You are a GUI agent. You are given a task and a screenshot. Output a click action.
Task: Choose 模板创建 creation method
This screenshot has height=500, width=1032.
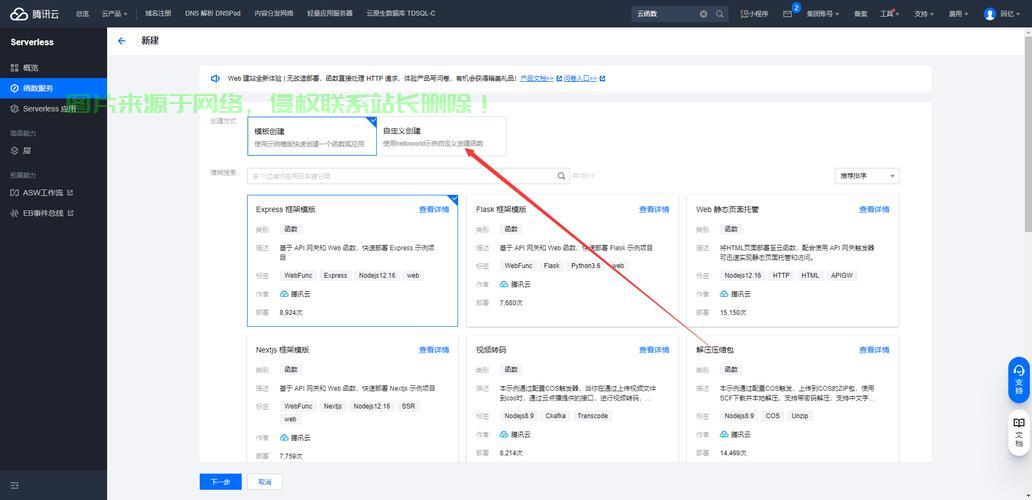[x=312, y=136]
